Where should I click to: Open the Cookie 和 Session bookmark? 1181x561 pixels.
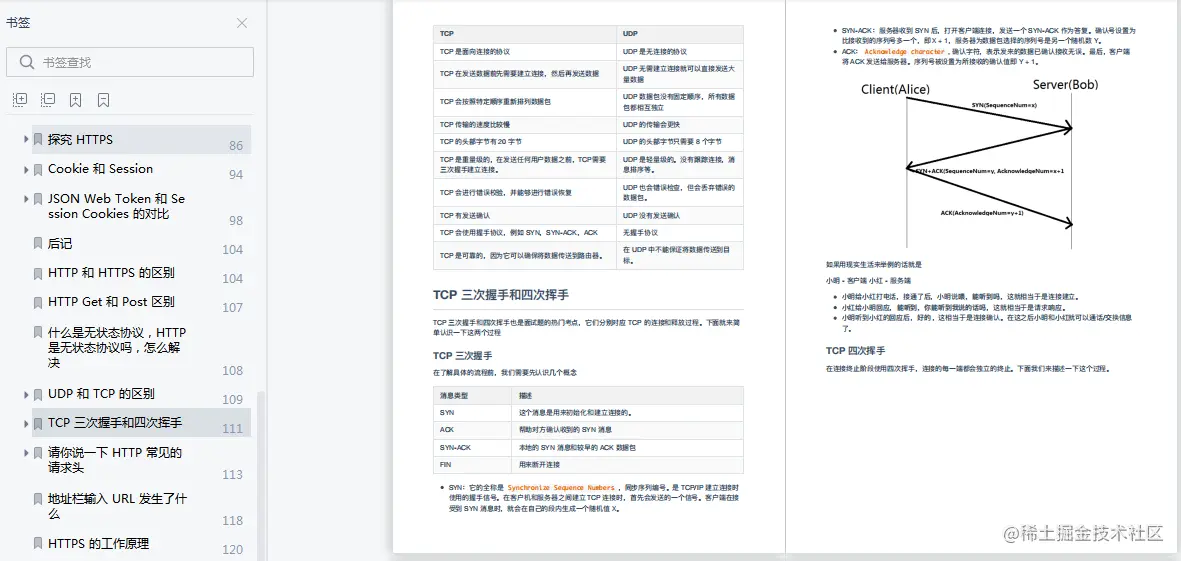click(100, 169)
